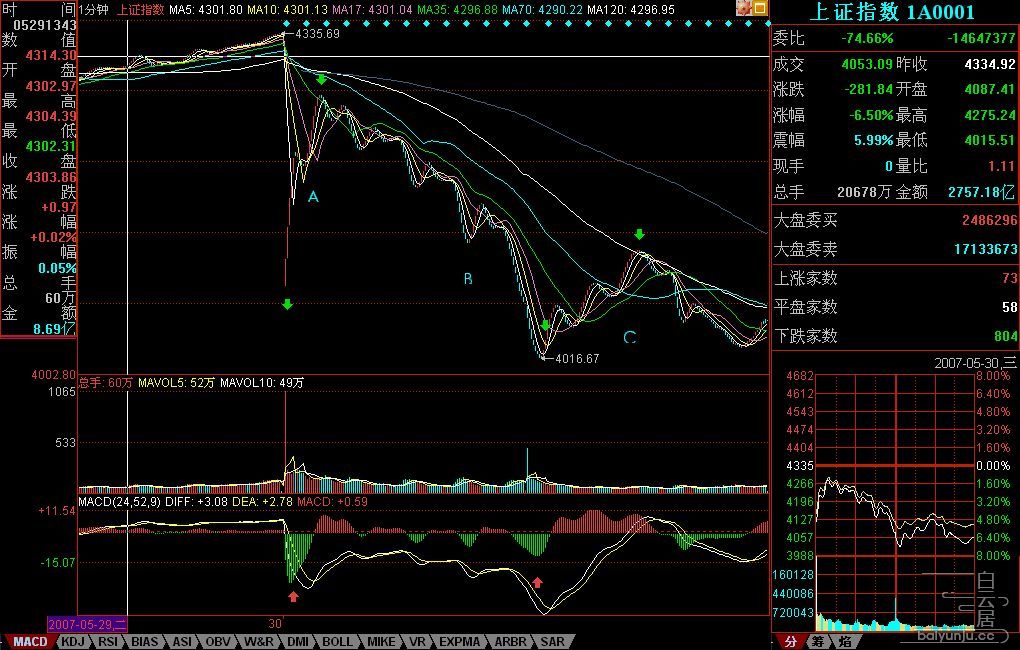Click the 1分钟 period label
Image resolution: width=1020 pixels, height=650 pixels.
pyautogui.click(x=94, y=10)
